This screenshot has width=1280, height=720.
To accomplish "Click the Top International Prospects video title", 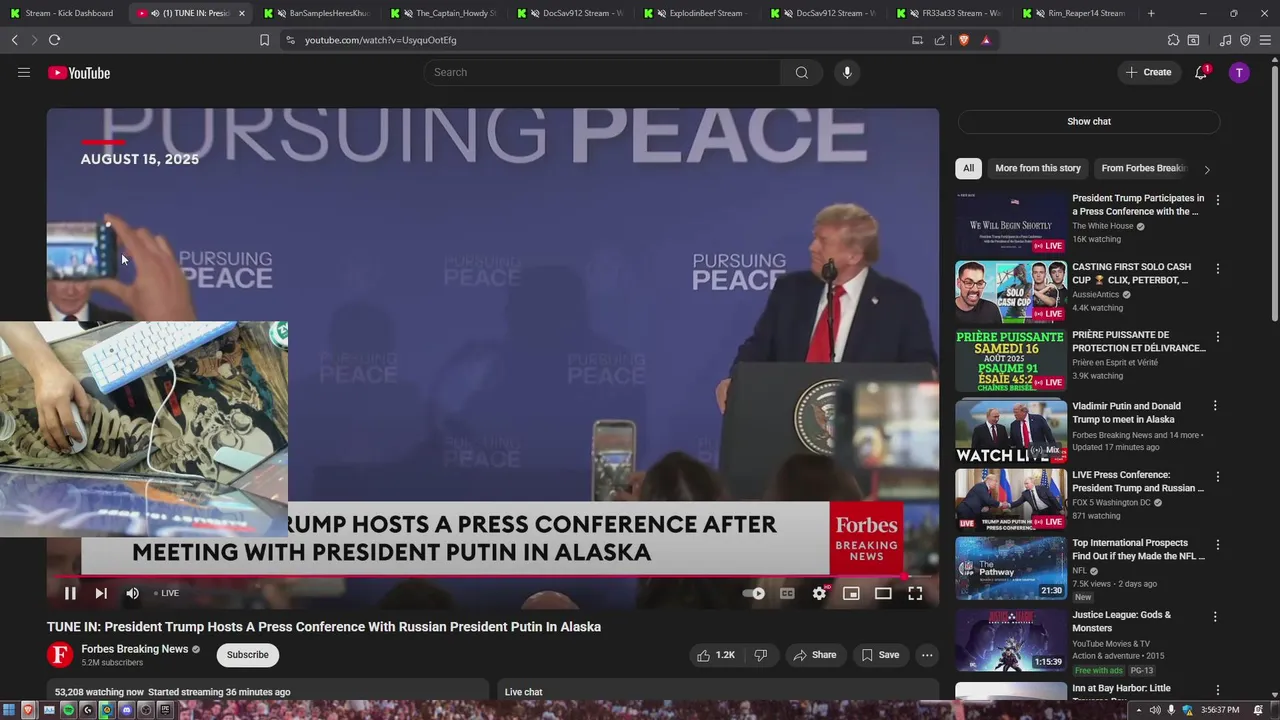I will [1139, 549].
